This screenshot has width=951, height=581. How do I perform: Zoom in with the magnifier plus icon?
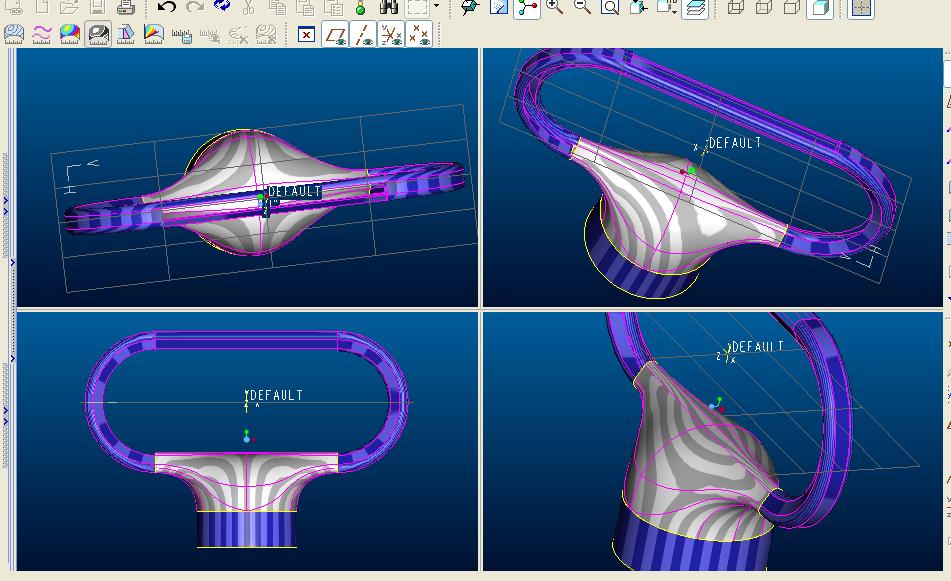pos(554,7)
